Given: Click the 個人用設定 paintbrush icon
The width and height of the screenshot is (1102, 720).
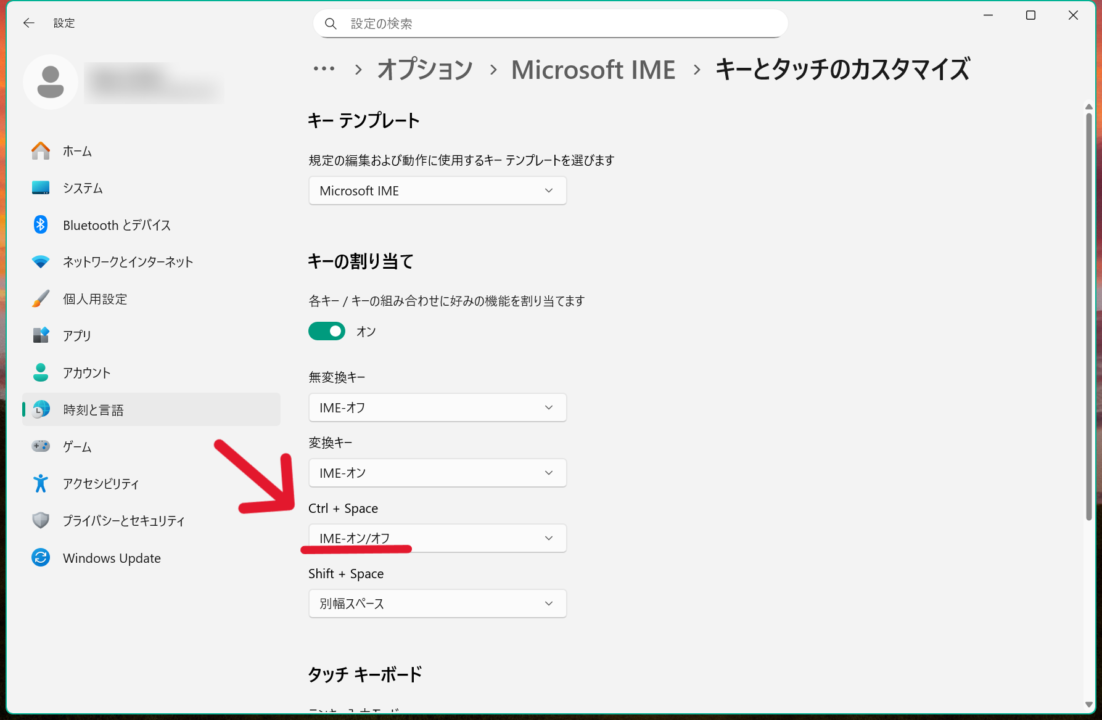Looking at the screenshot, I should (41, 299).
